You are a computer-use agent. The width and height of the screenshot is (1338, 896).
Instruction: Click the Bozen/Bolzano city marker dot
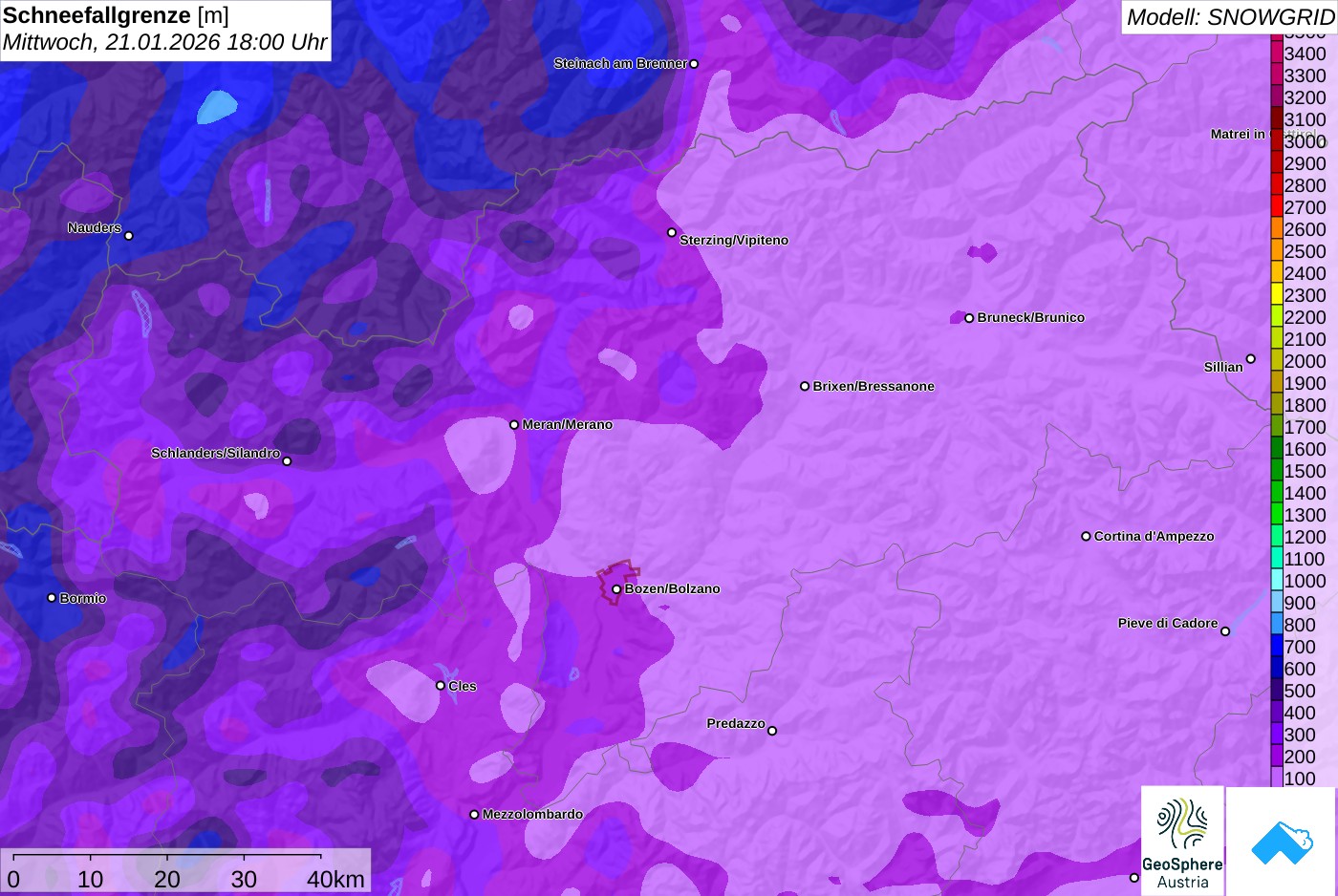(x=616, y=589)
